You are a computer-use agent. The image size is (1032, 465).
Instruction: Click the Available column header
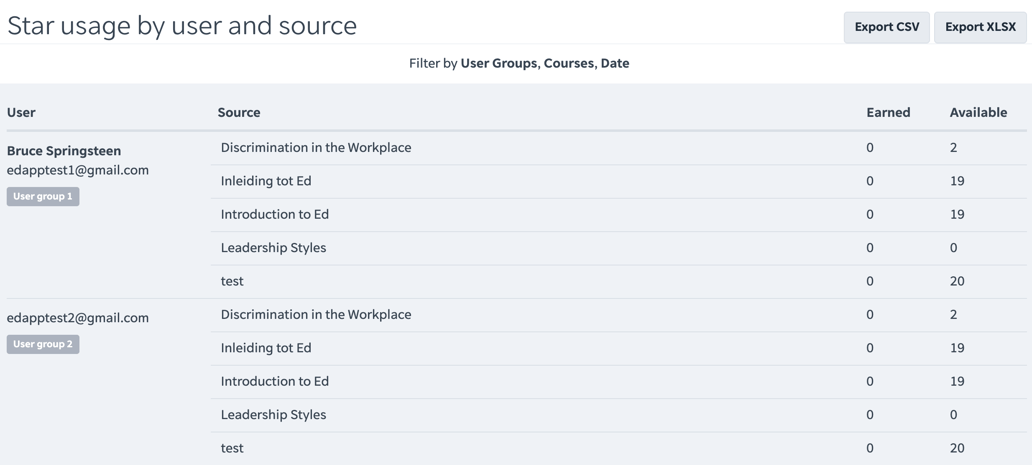[978, 112]
